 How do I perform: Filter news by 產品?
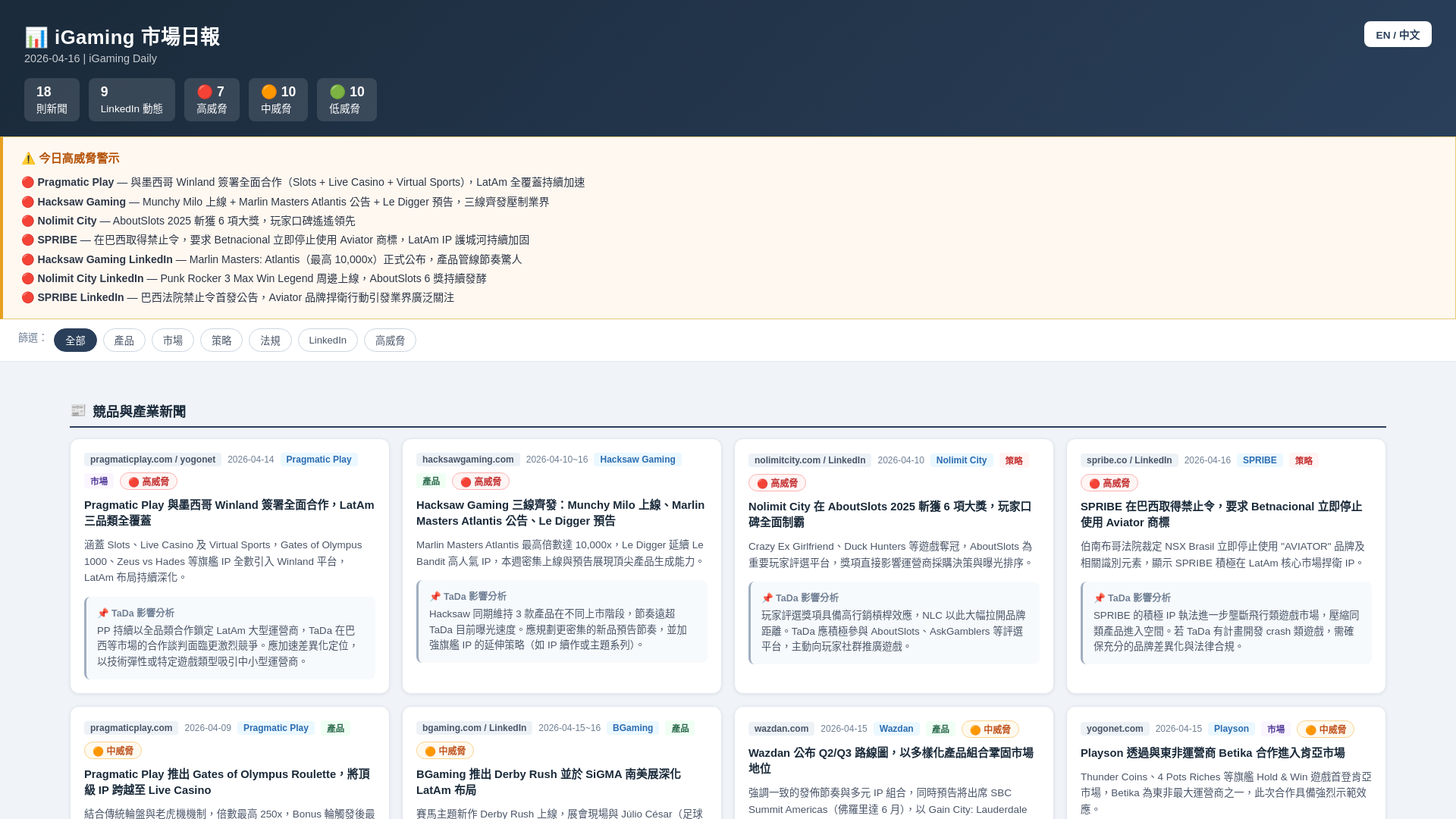pyautogui.click(x=124, y=340)
